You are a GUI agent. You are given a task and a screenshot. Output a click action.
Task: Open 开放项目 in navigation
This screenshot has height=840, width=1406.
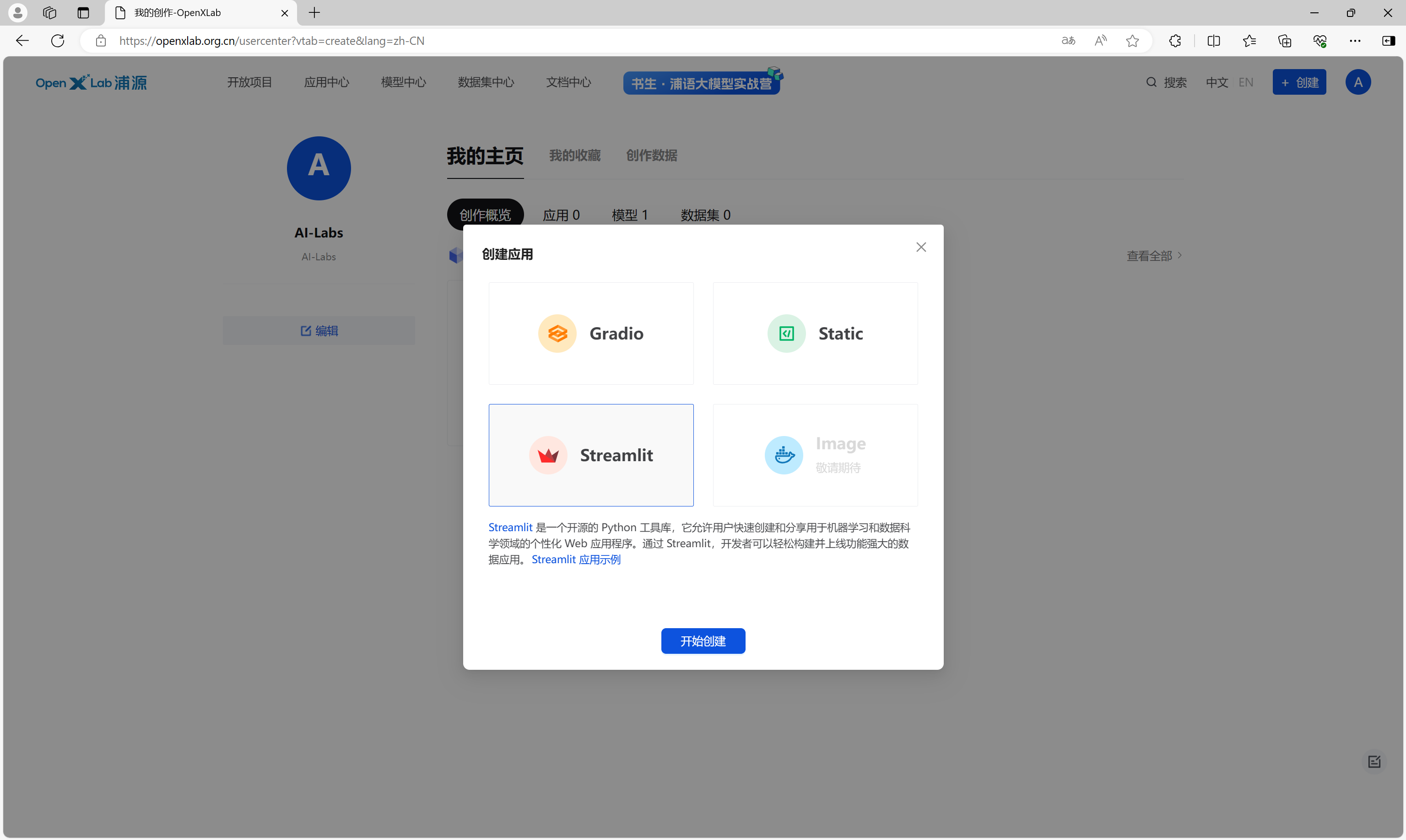(249, 83)
